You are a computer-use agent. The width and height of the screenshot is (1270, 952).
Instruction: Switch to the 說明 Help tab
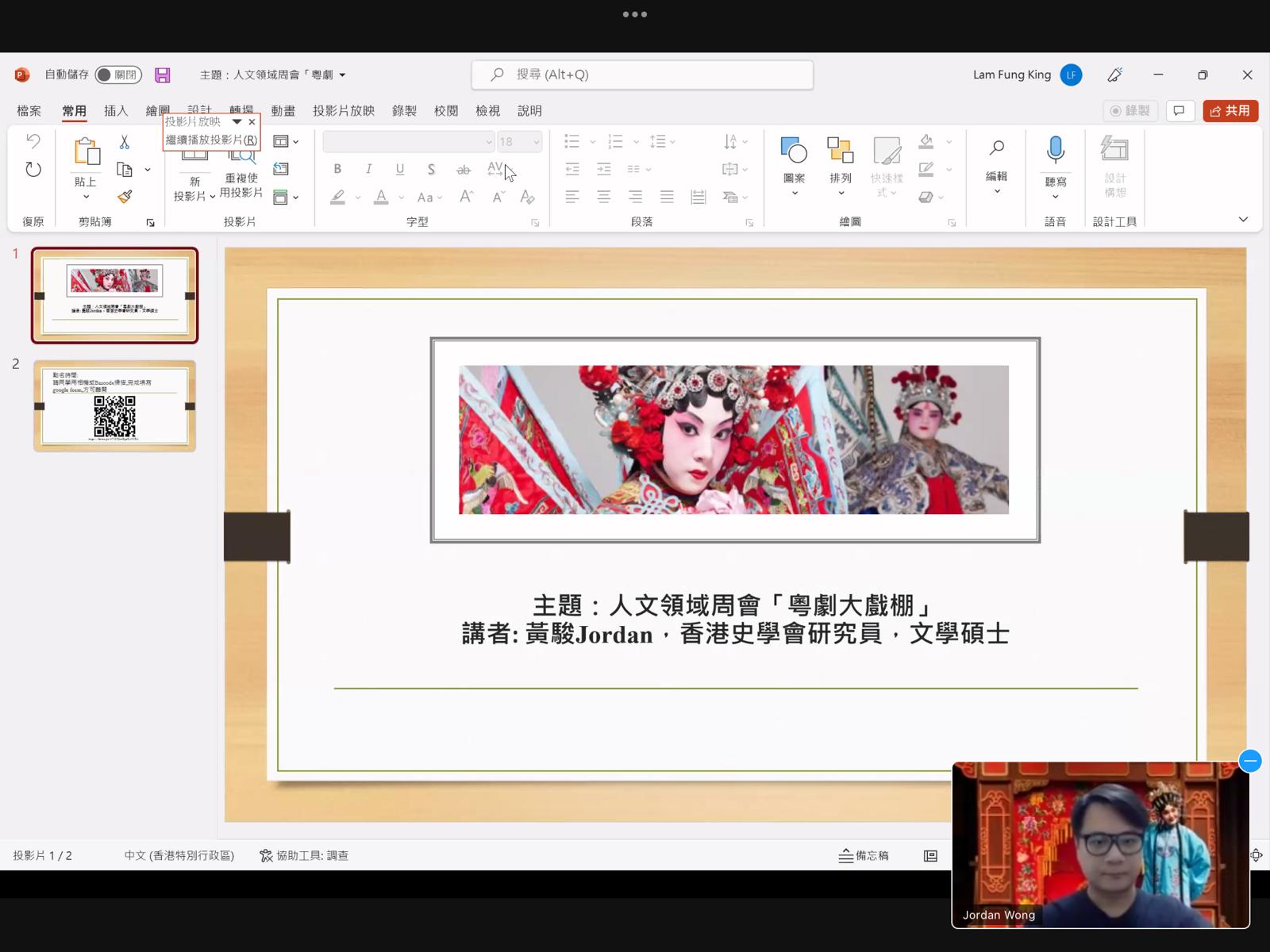point(529,111)
